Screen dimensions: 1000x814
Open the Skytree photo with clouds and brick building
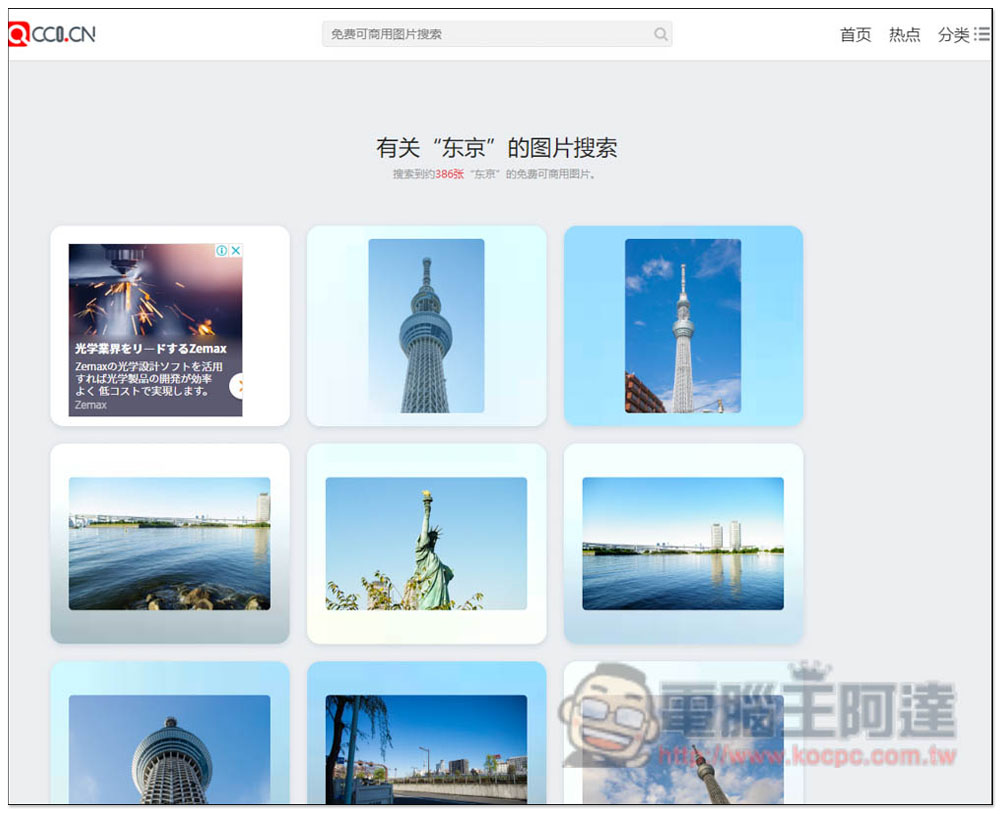(683, 326)
